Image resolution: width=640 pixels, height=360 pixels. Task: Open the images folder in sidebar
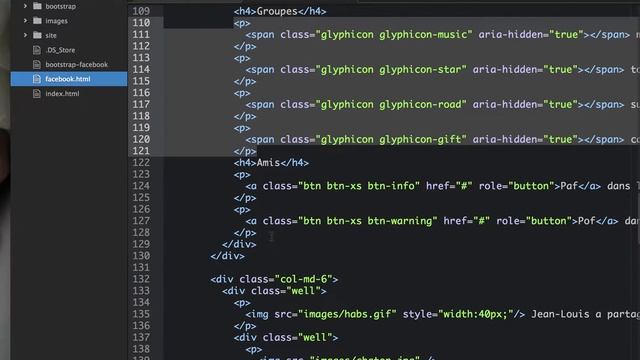(56, 21)
